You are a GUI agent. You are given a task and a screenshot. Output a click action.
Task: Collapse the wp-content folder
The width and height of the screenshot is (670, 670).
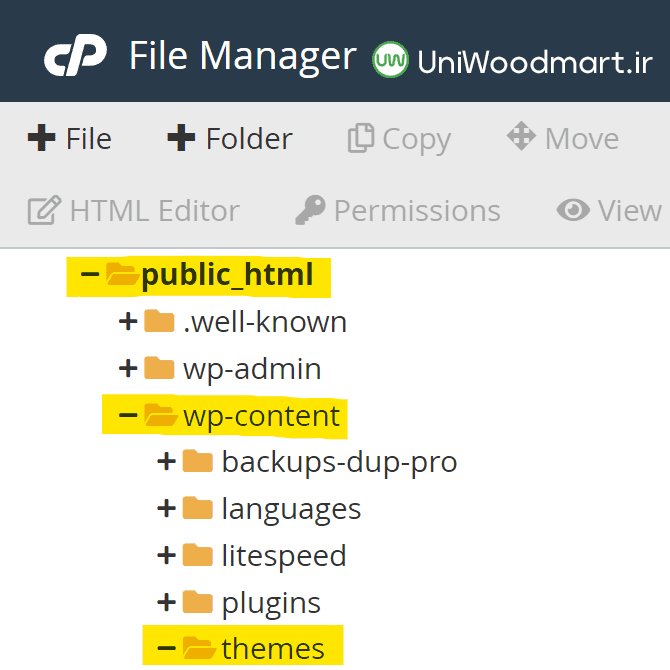coord(128,415)
